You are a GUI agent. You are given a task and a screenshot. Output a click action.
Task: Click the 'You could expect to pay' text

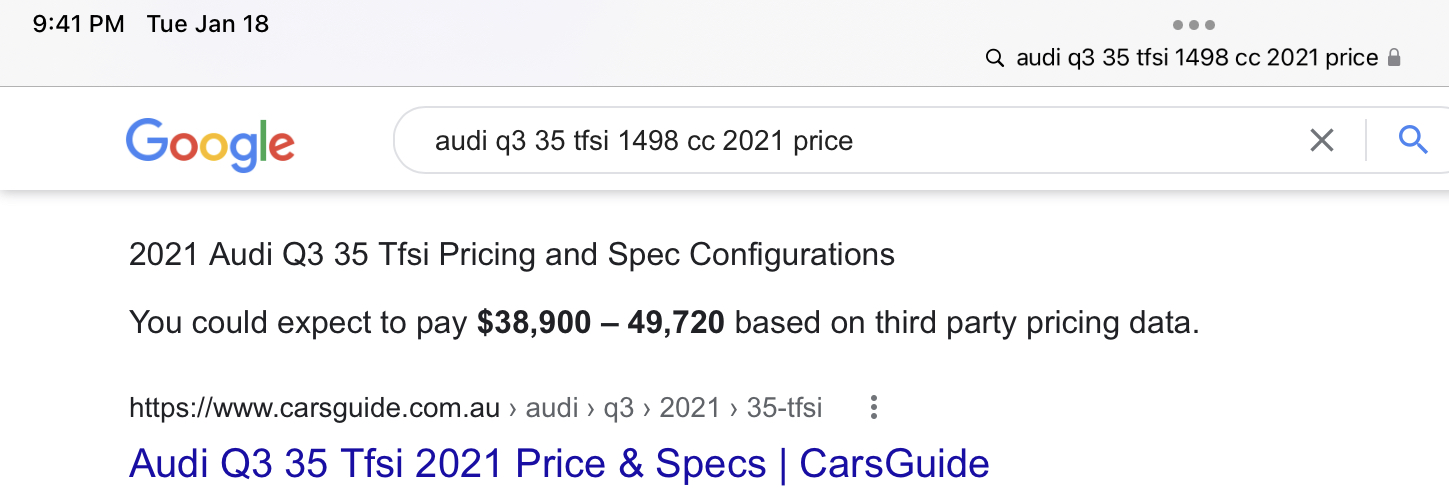click(x=298, y=323)
